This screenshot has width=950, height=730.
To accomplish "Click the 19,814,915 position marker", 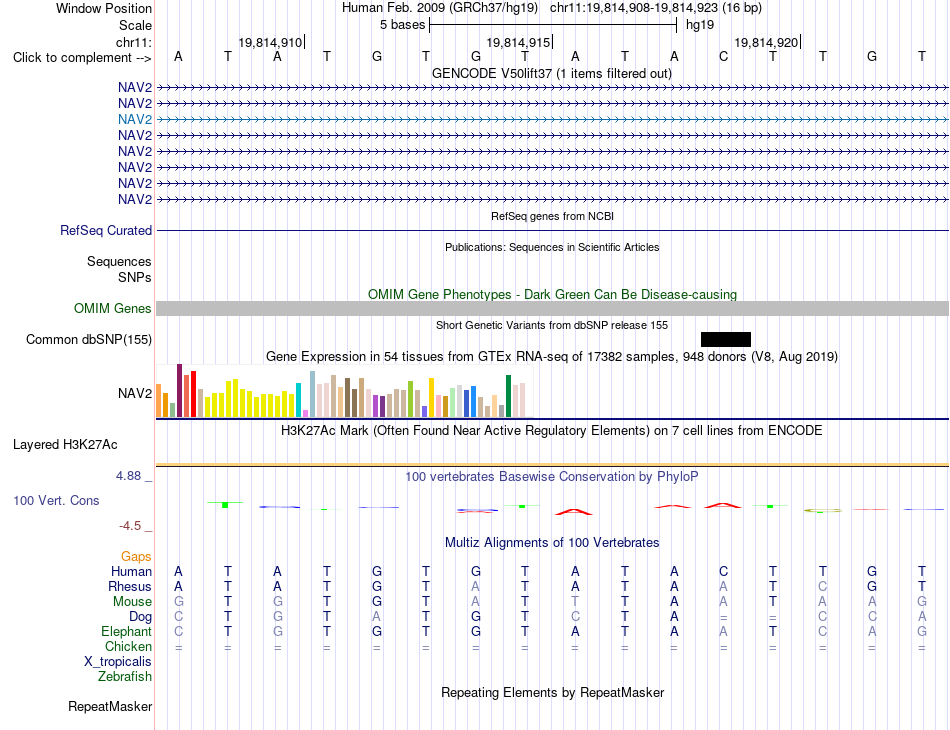I will coord(518,42).
